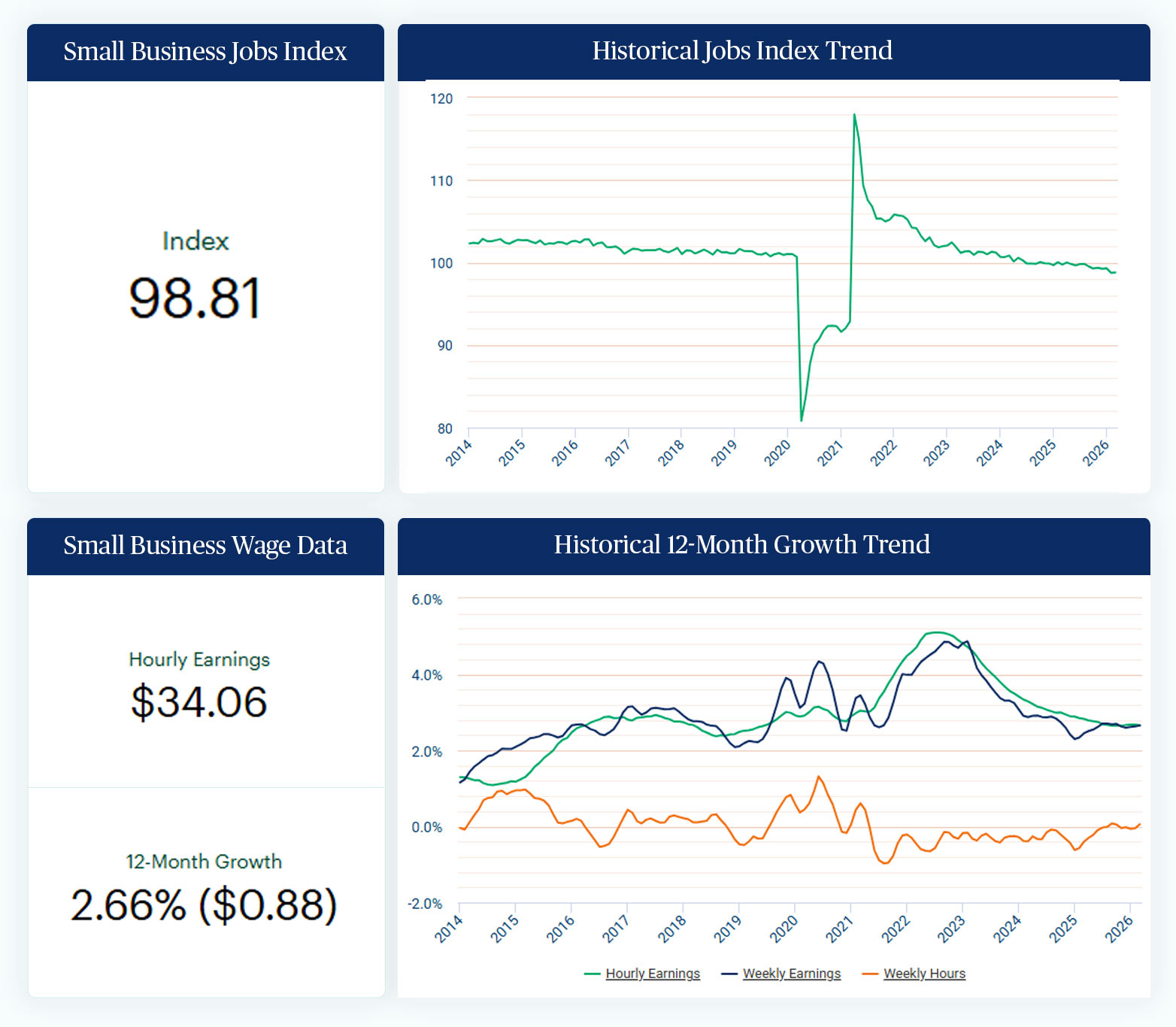Click the Small Business Jobs Index header
Viewport: 1176px width, 1027px height.
point(205,52)
